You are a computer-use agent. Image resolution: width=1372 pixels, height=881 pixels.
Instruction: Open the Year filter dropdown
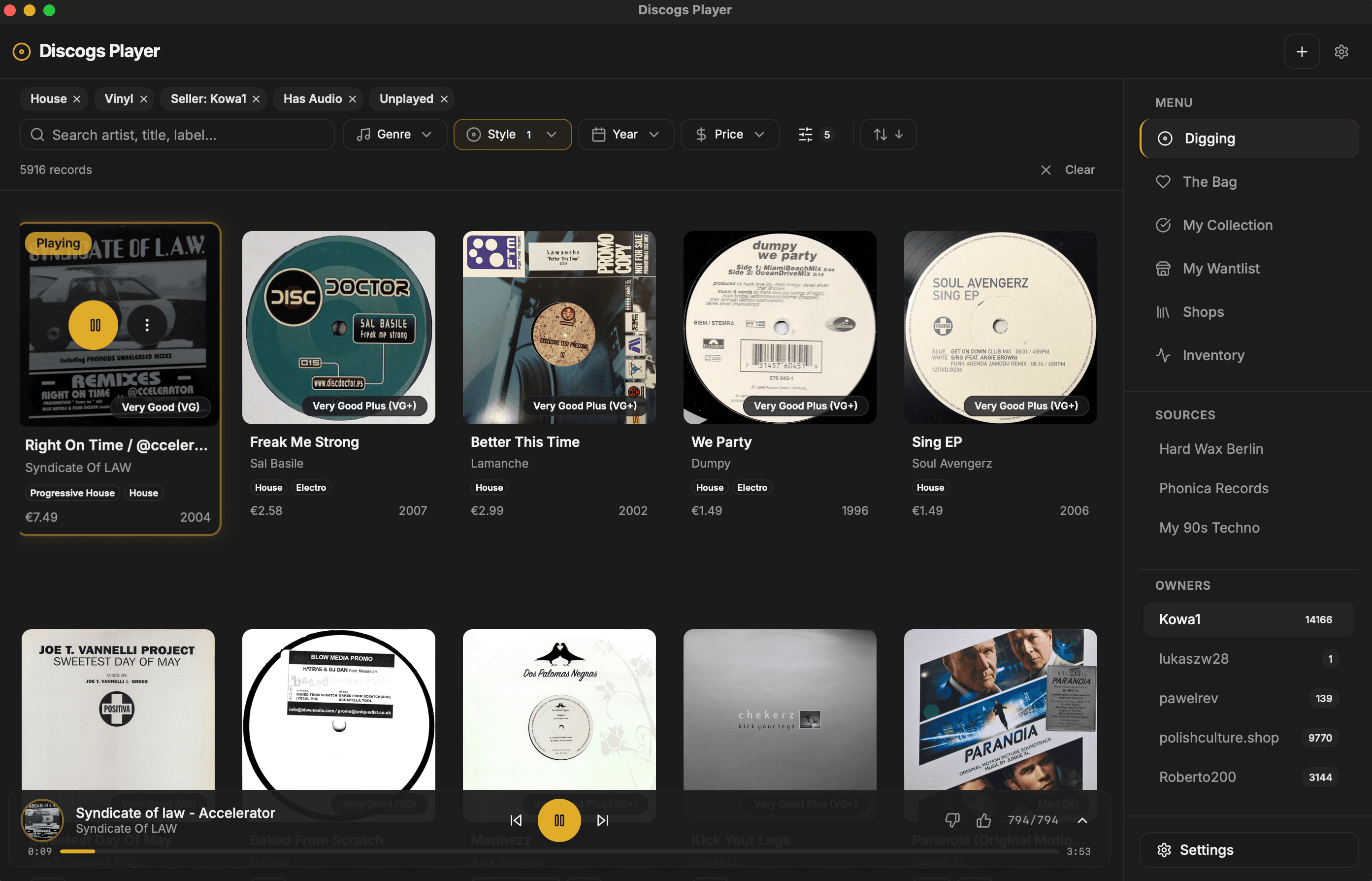pyautogui.click(x=626, y=135)
